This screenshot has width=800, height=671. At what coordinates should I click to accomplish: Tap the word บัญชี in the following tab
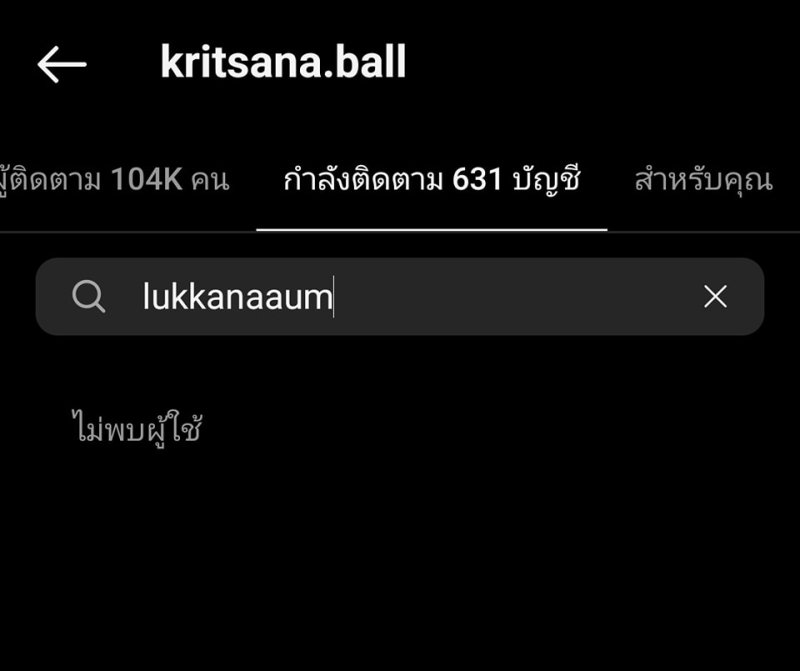coord(546,180)
